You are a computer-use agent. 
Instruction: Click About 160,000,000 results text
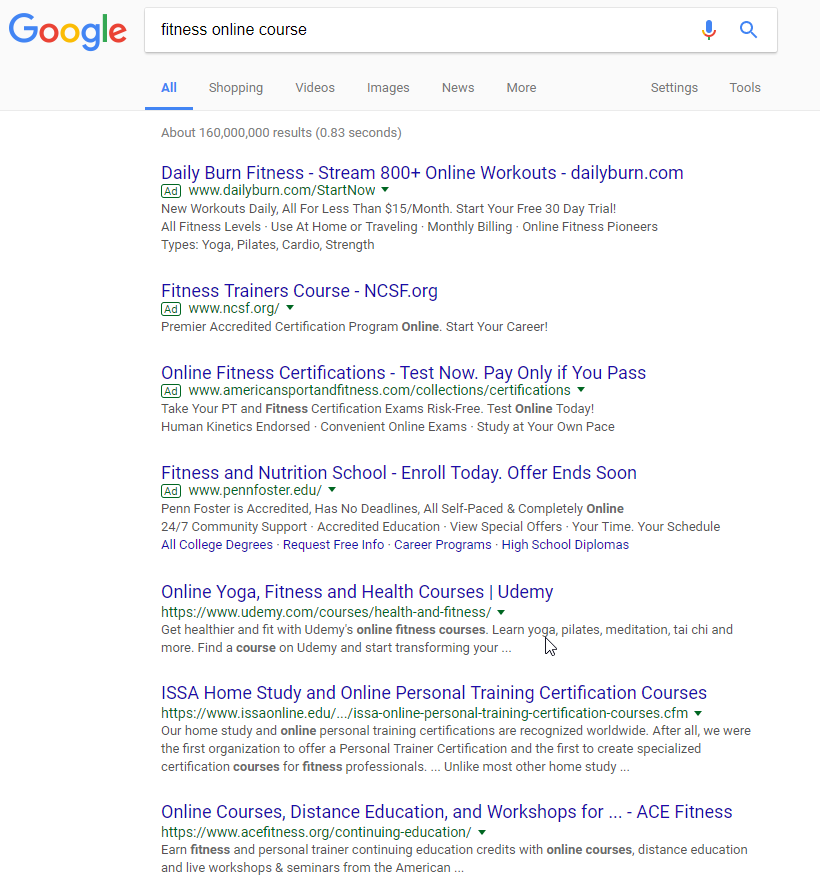(x=281, y=132)
